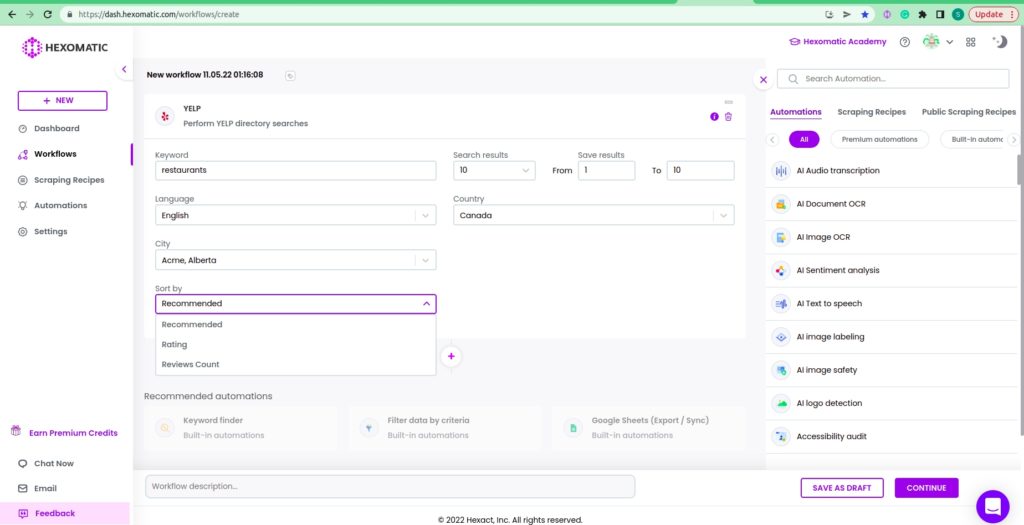Open the Language dropdown
1024x525 pixels.
pyautogui.click(x=295, y=215)
